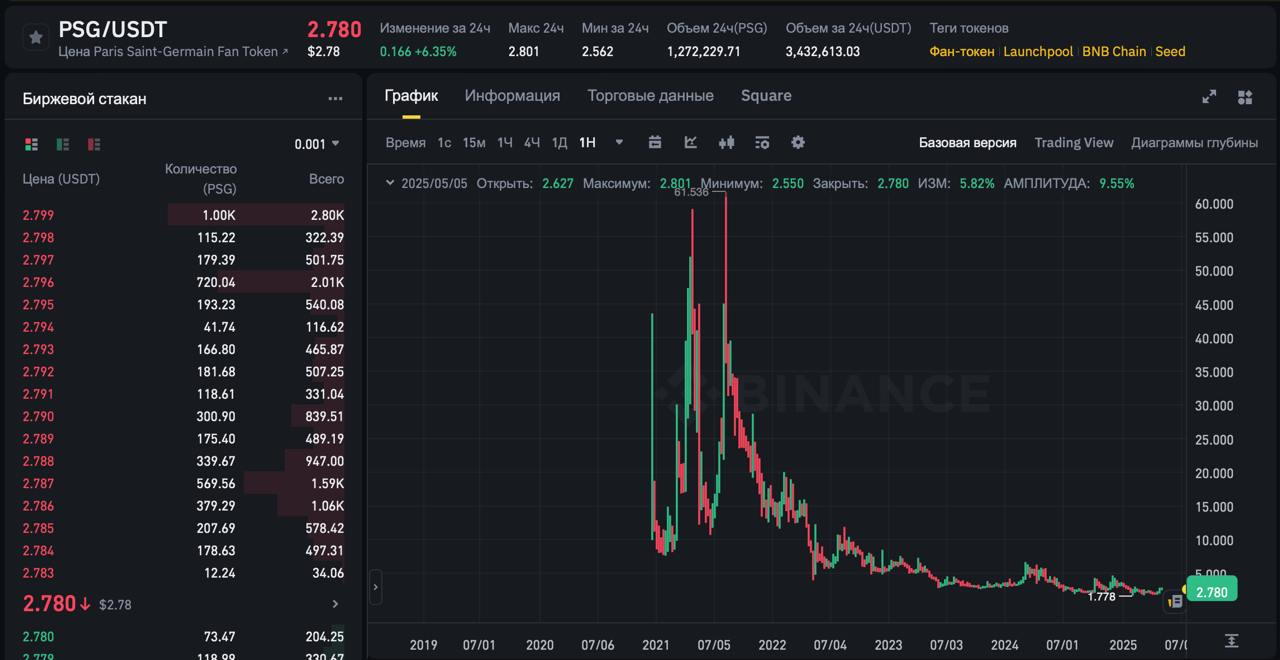1280x660 pixels.
Task: Open the chart display options icon
Action: click(x=762, y=142)
